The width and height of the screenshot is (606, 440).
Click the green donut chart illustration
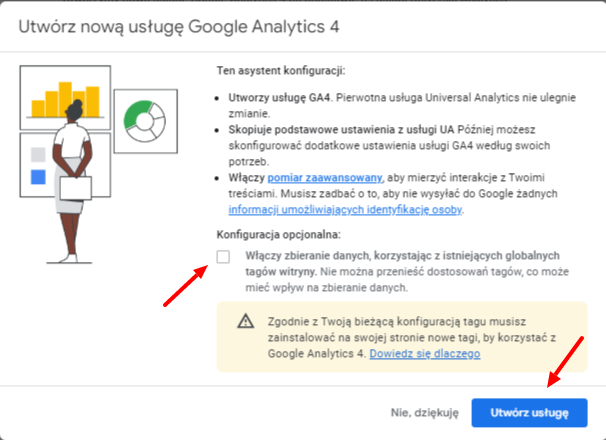pos(145,121)
